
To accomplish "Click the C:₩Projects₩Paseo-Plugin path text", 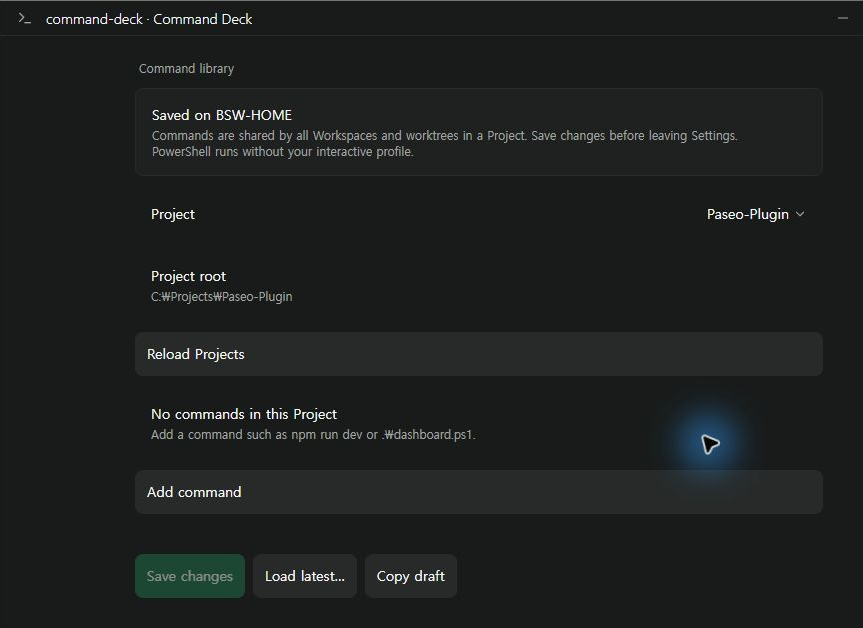I will [222, 297].
